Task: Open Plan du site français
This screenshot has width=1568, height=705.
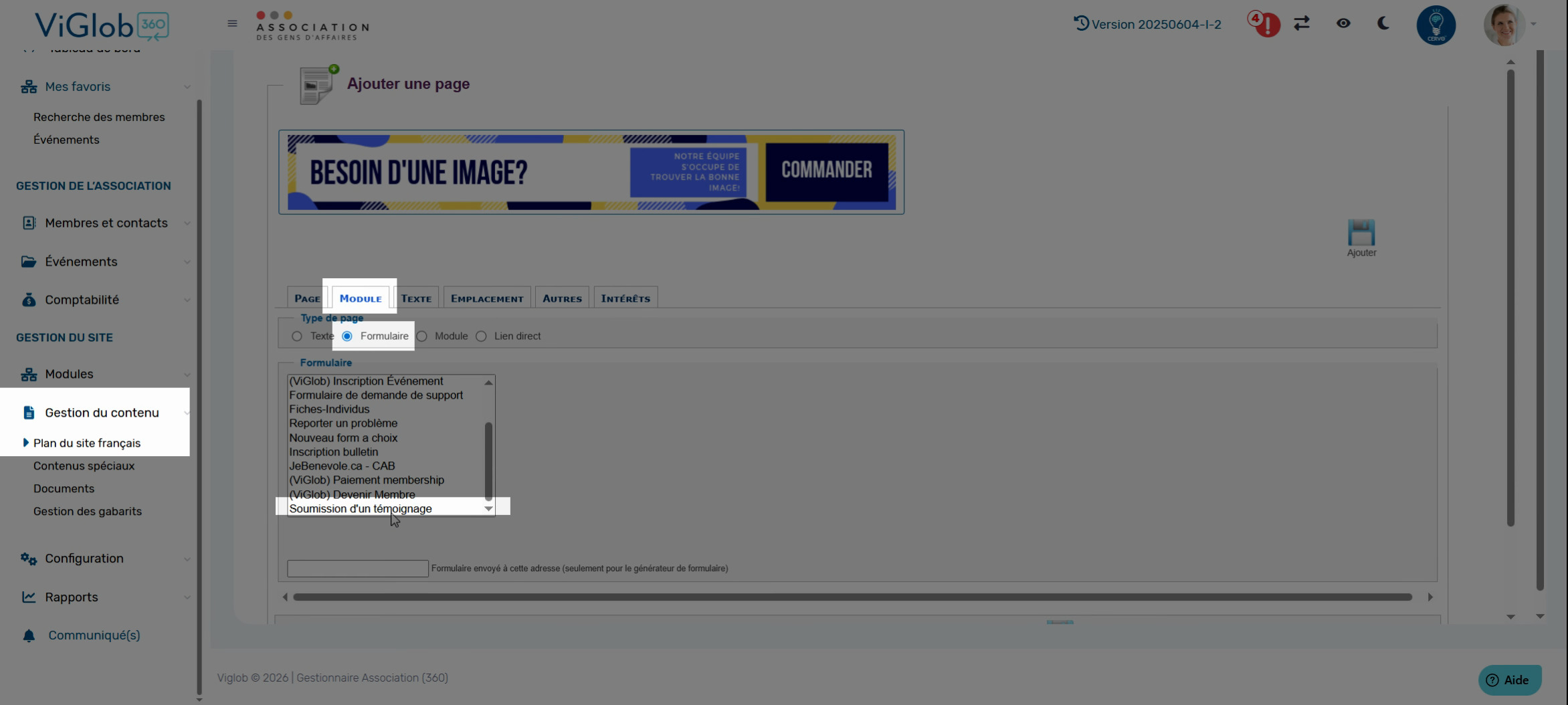Action: [87, 443]
